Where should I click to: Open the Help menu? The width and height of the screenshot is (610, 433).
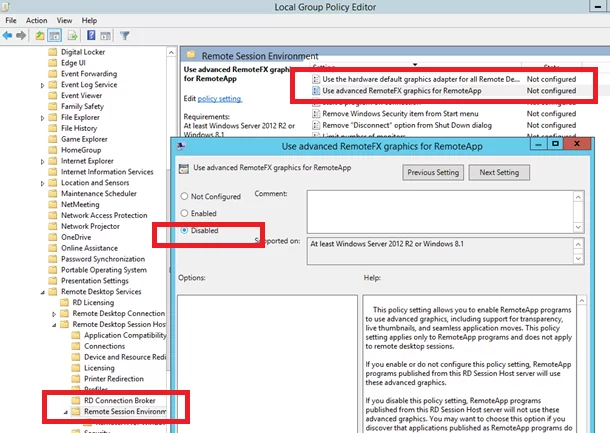89,21
